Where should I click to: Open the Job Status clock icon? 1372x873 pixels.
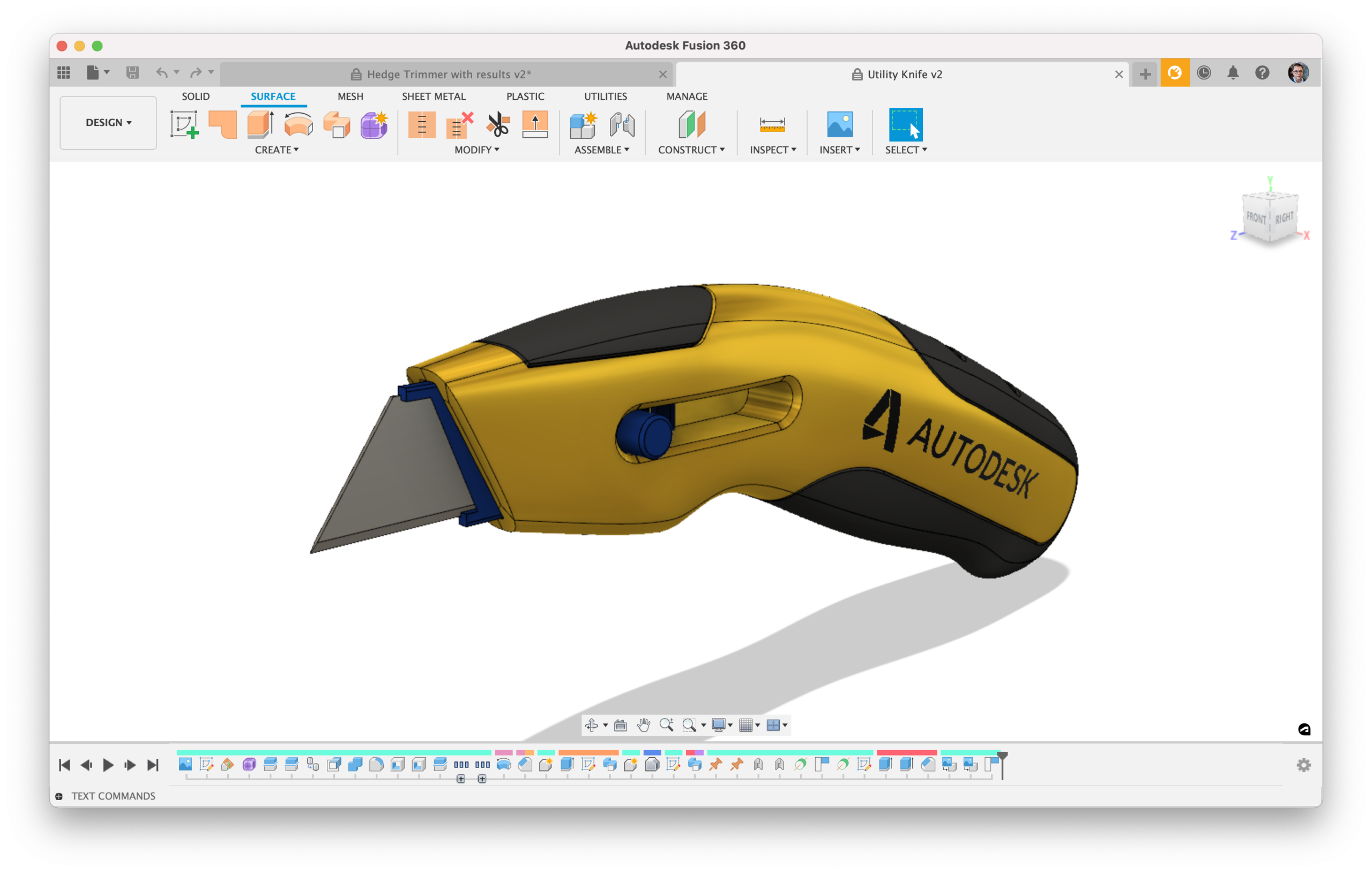(1204, 73)
